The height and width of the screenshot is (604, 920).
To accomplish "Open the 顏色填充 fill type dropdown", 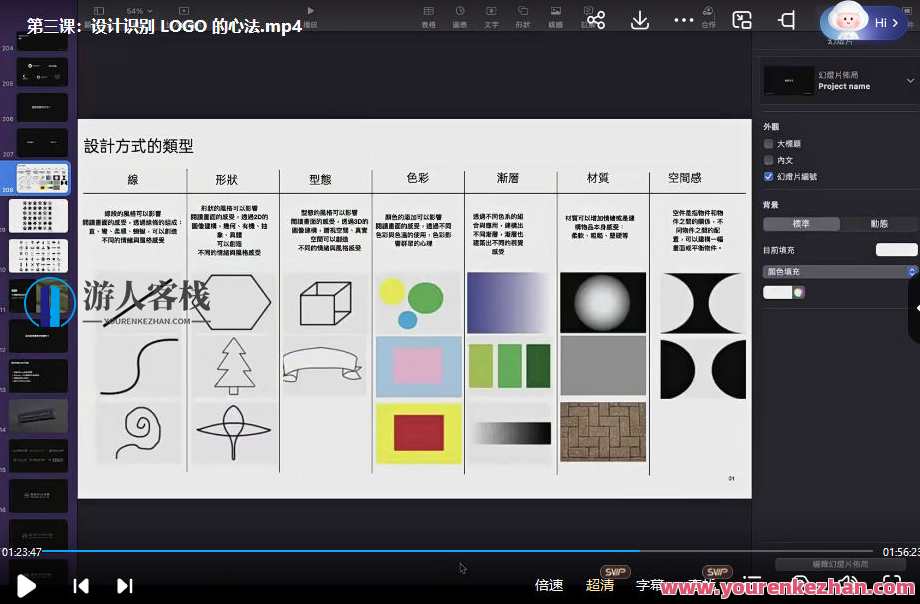I will tap(839, 272).
